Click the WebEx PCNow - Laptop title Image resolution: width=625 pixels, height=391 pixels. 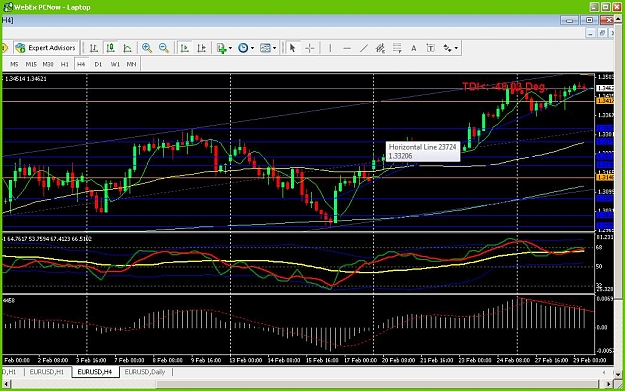[52, 7]
